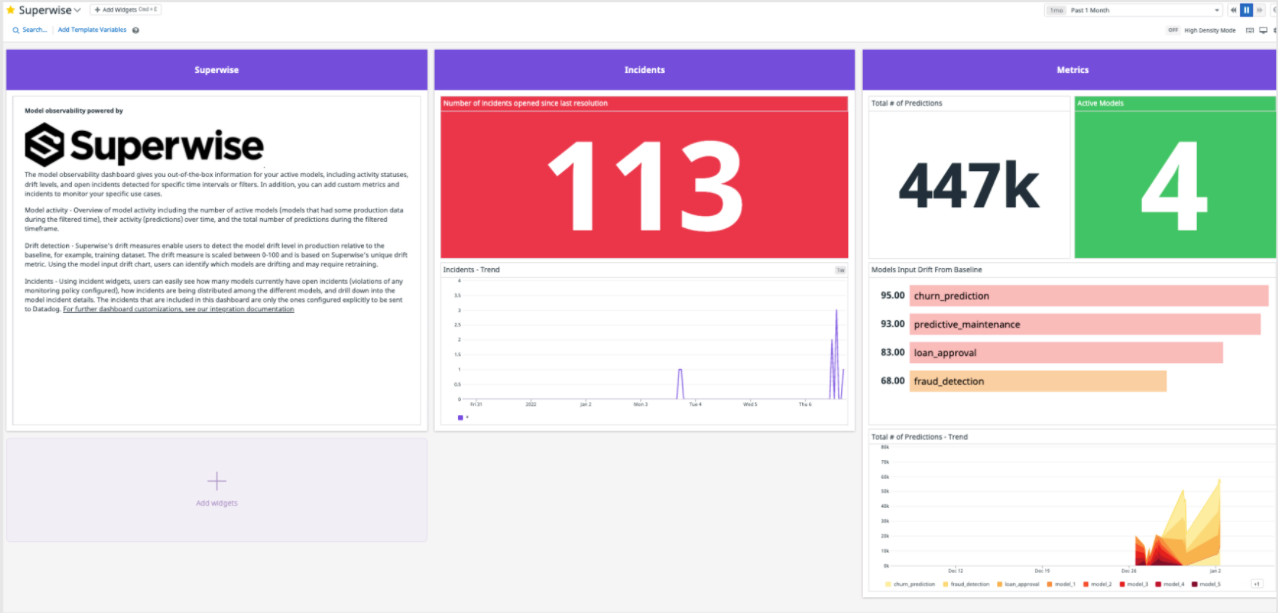Screen dimensions: 1278x613
Task: Click the TV mode monitor icon
Action: point(1262,30)
